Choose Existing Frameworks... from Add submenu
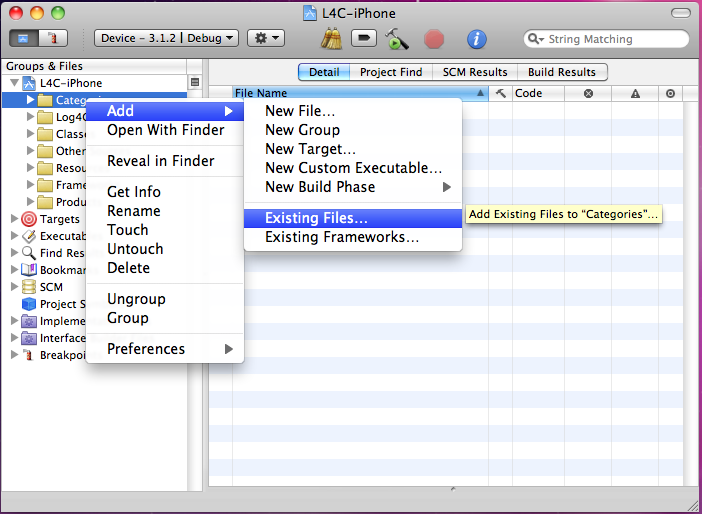This screenshot has height=514, width=702. click(x=353, y=237)
